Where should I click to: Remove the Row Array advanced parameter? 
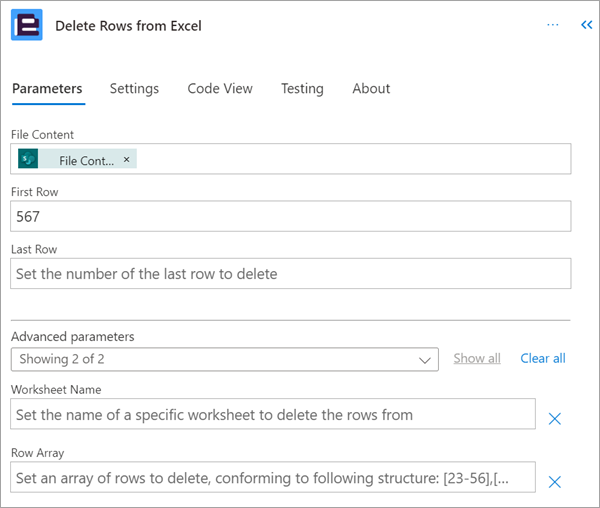pyautogui.click(x=554, y=482)
